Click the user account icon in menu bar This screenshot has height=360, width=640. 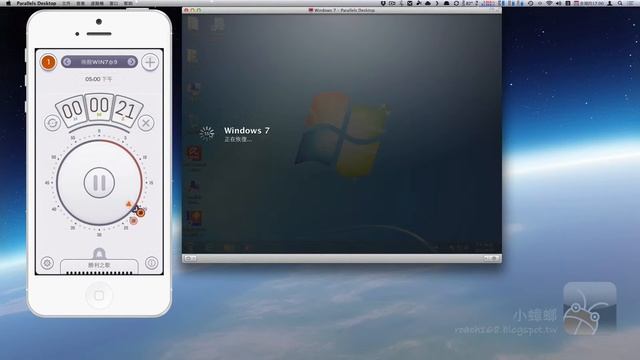click(x=610, y=3)
